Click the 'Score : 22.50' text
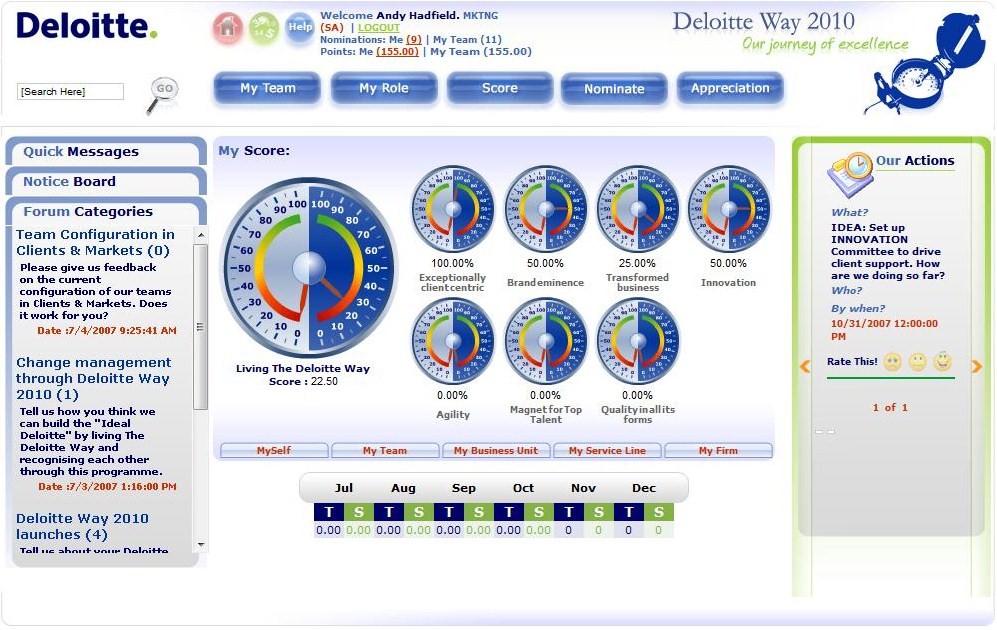 click(303, 381)
